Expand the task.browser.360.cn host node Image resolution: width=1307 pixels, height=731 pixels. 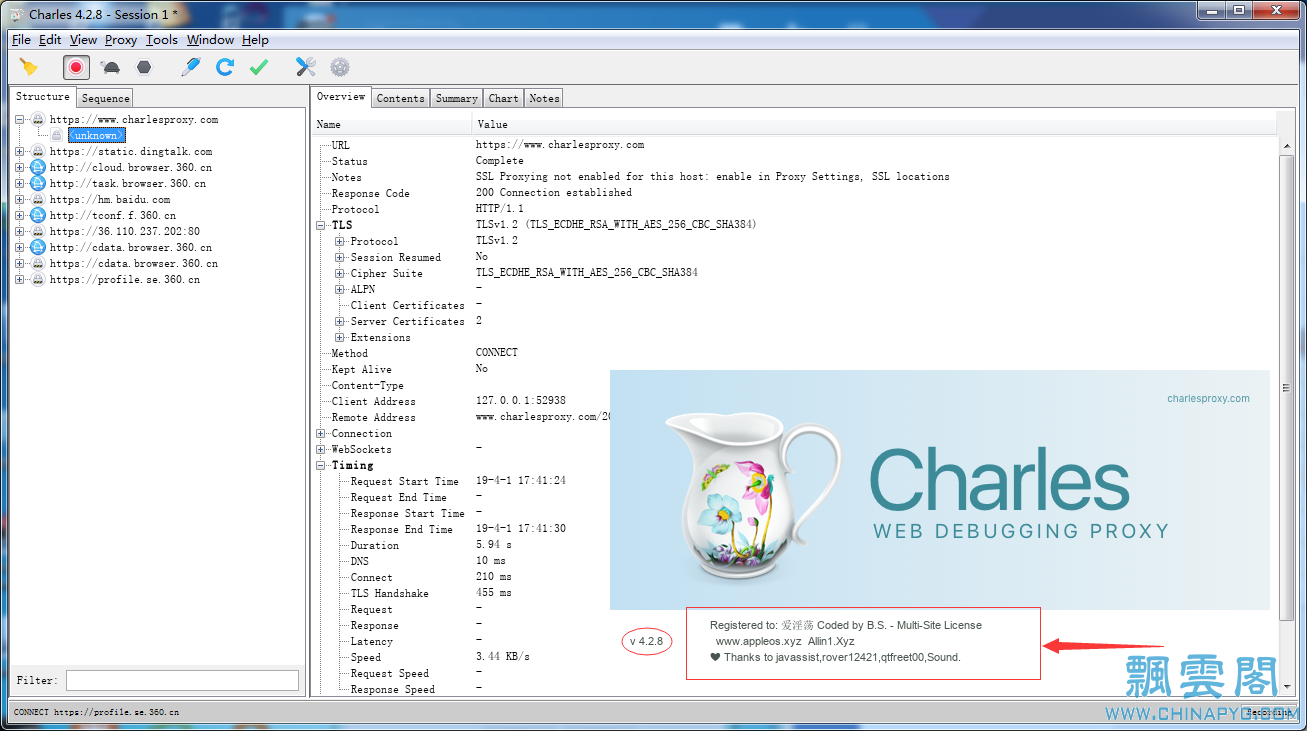(20, 184)
